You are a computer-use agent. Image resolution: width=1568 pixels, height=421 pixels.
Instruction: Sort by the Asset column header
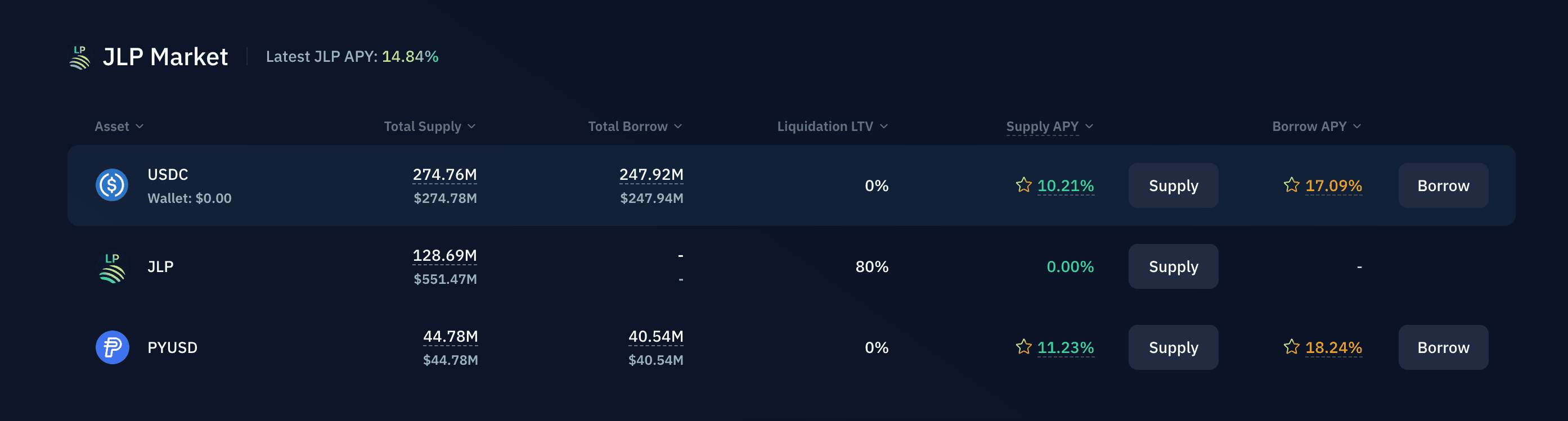click(x=119, y=126)
